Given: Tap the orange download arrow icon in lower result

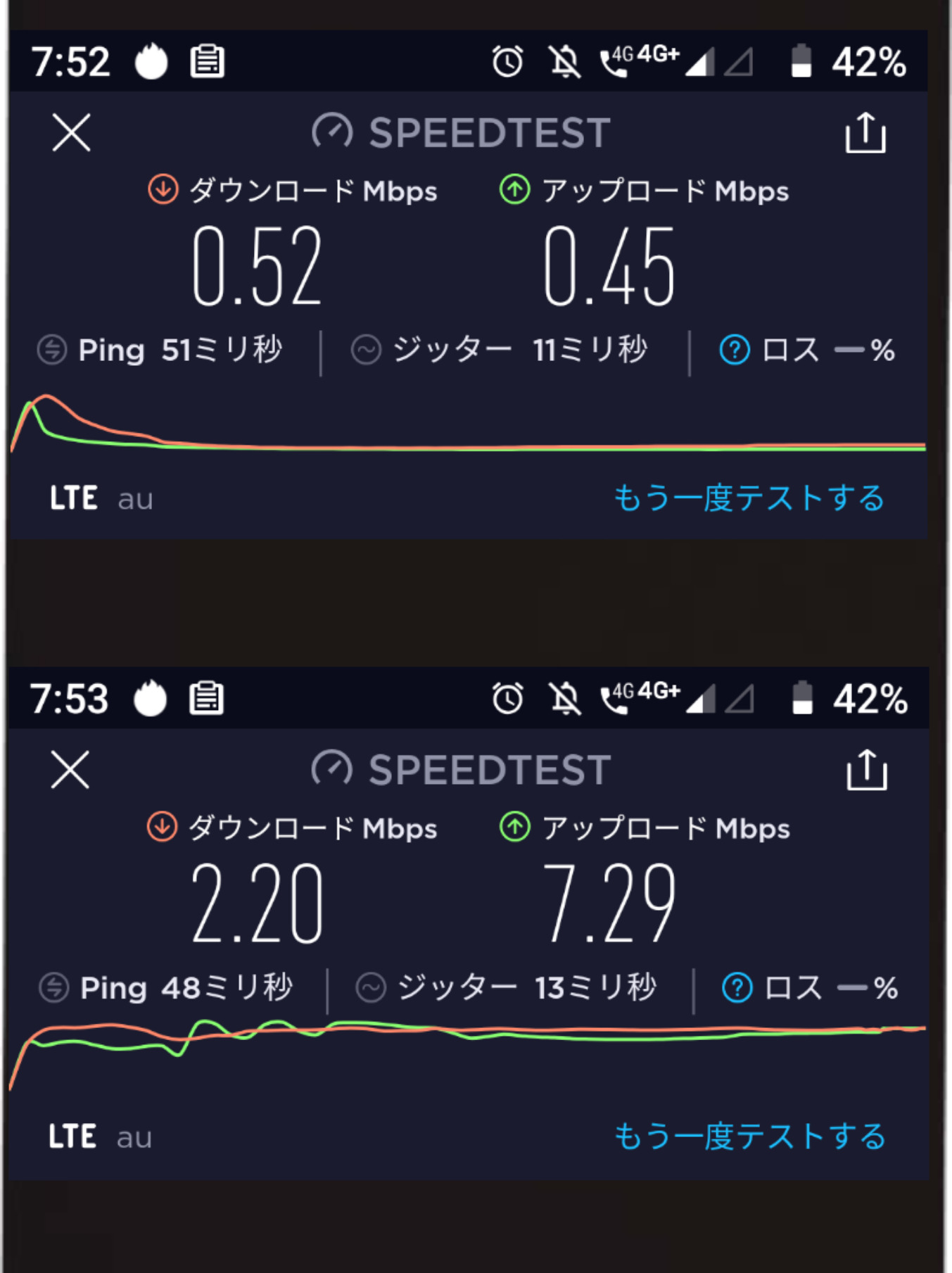Looking at the screenshot, I should 162,827.
